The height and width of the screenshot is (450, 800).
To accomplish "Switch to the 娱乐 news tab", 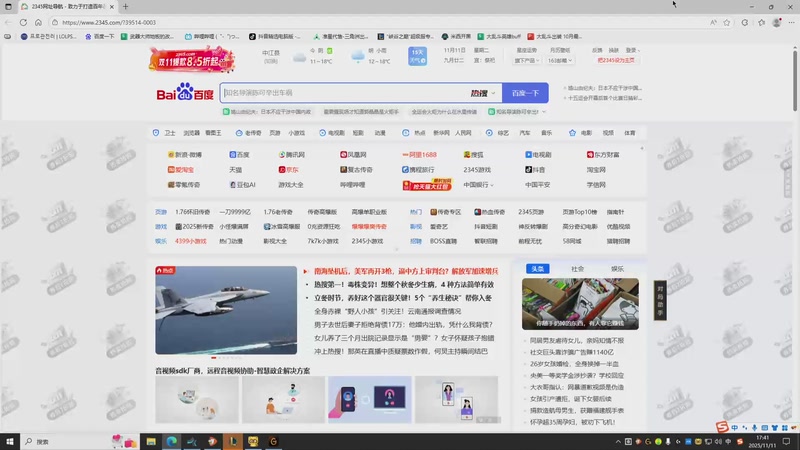I will 617,268.
